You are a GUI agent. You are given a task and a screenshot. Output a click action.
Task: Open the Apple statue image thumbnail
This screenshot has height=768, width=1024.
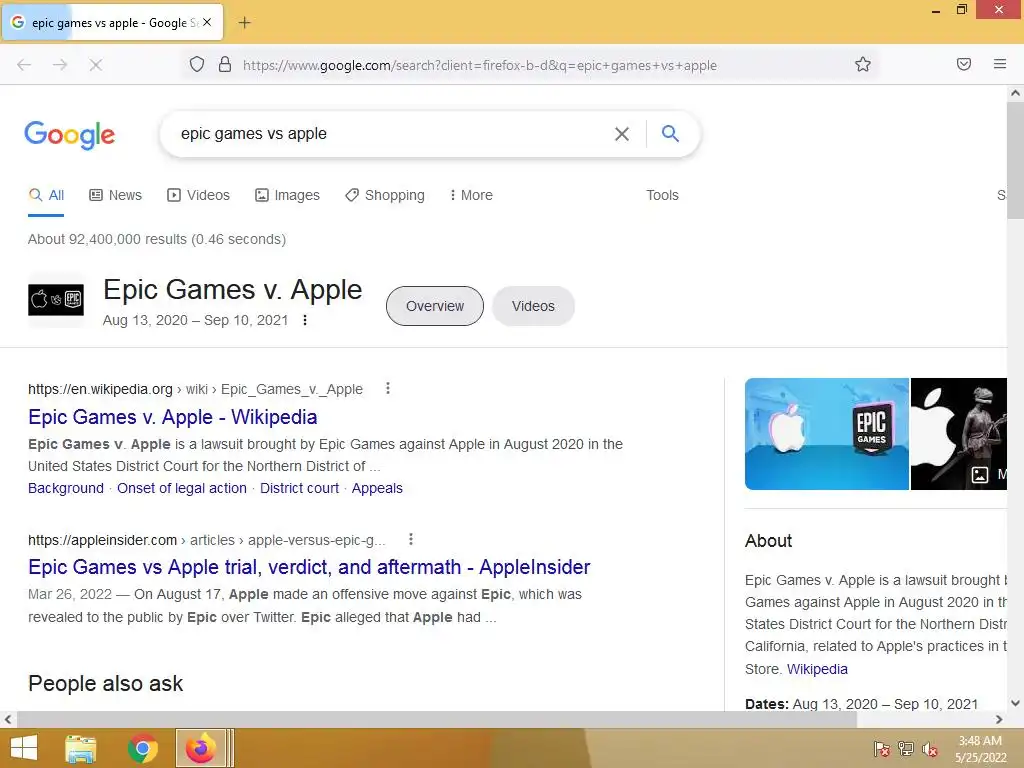coord(959,434)
